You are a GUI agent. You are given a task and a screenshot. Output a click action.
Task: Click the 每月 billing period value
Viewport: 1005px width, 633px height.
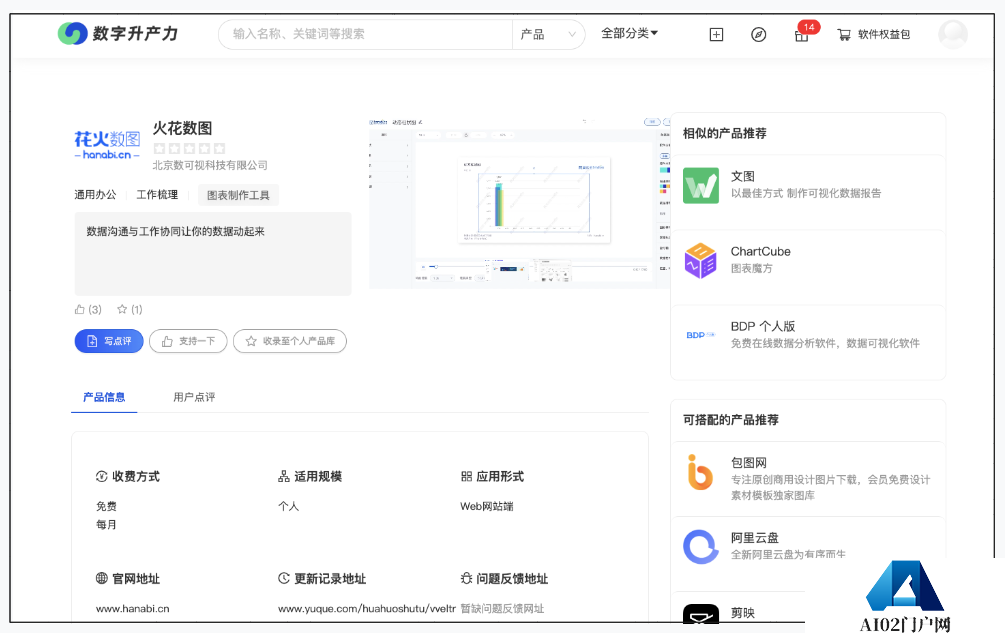tap(106, 525)
